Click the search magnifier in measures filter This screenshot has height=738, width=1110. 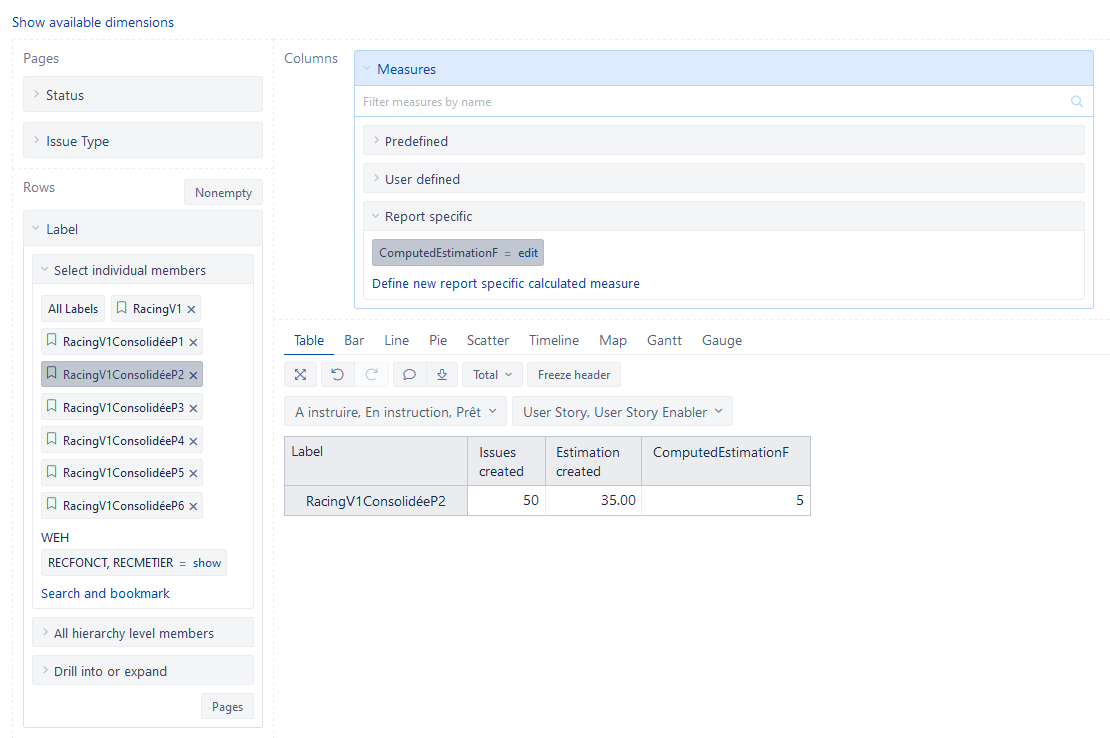pos(1077,102)
